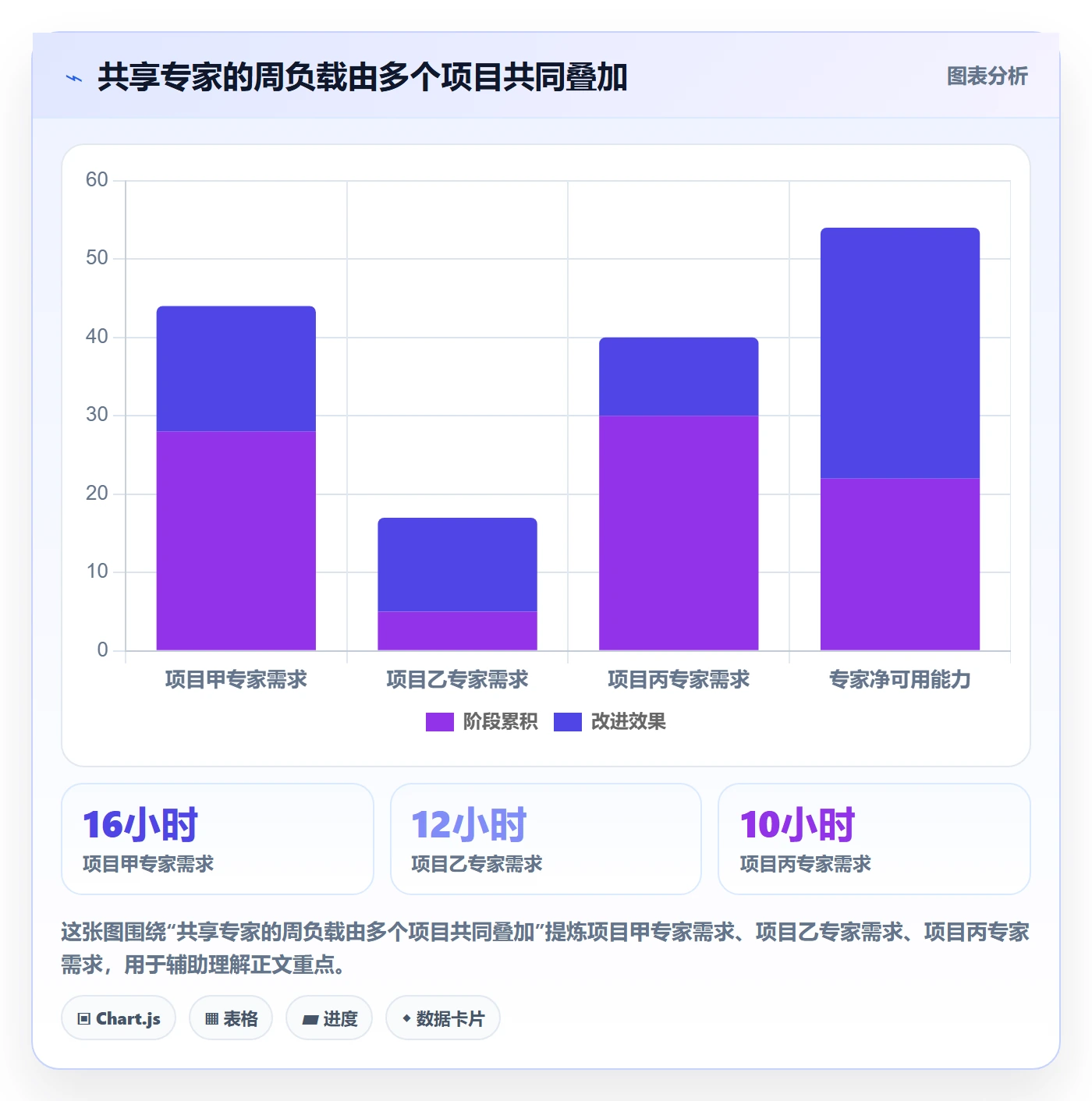Click the purple bar segment of 项目乙专家需求
Viewport: 1092px width, 1101px height.
point(458,631)
